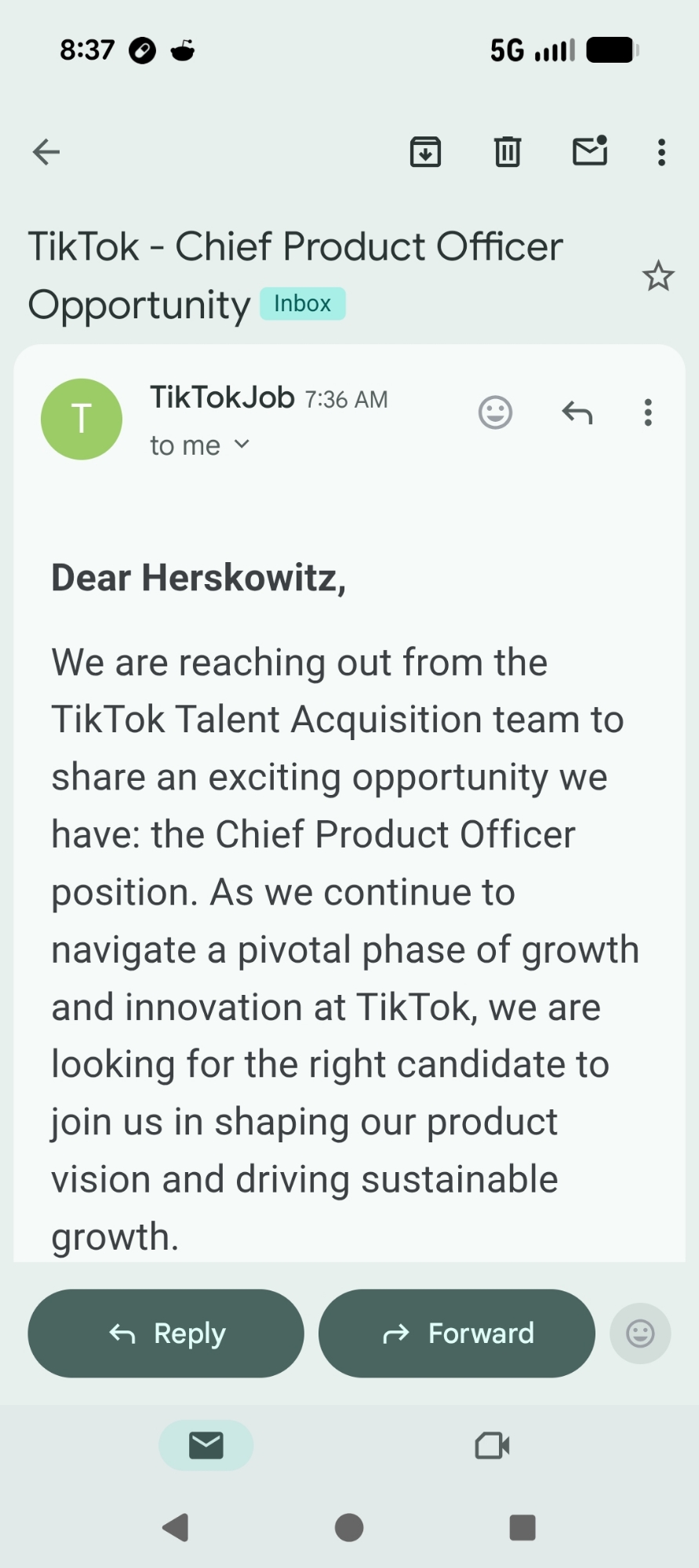This screenshot has width=699, height=1568.
Task: Tap Android home navigation button
Action: point(349,1527)
